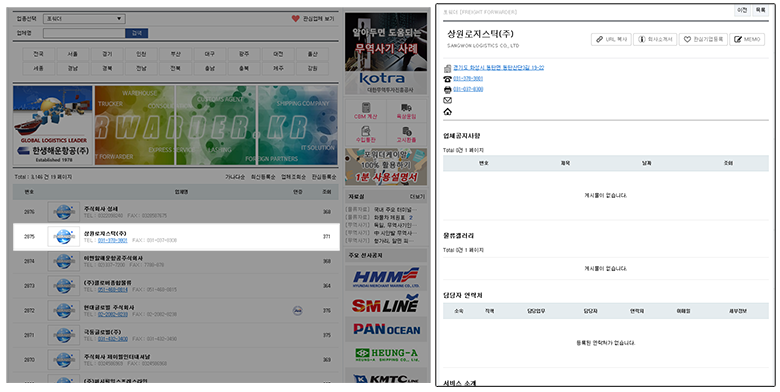
Task: Select the 서울 region filter
Action: click(x=73, y=54)
